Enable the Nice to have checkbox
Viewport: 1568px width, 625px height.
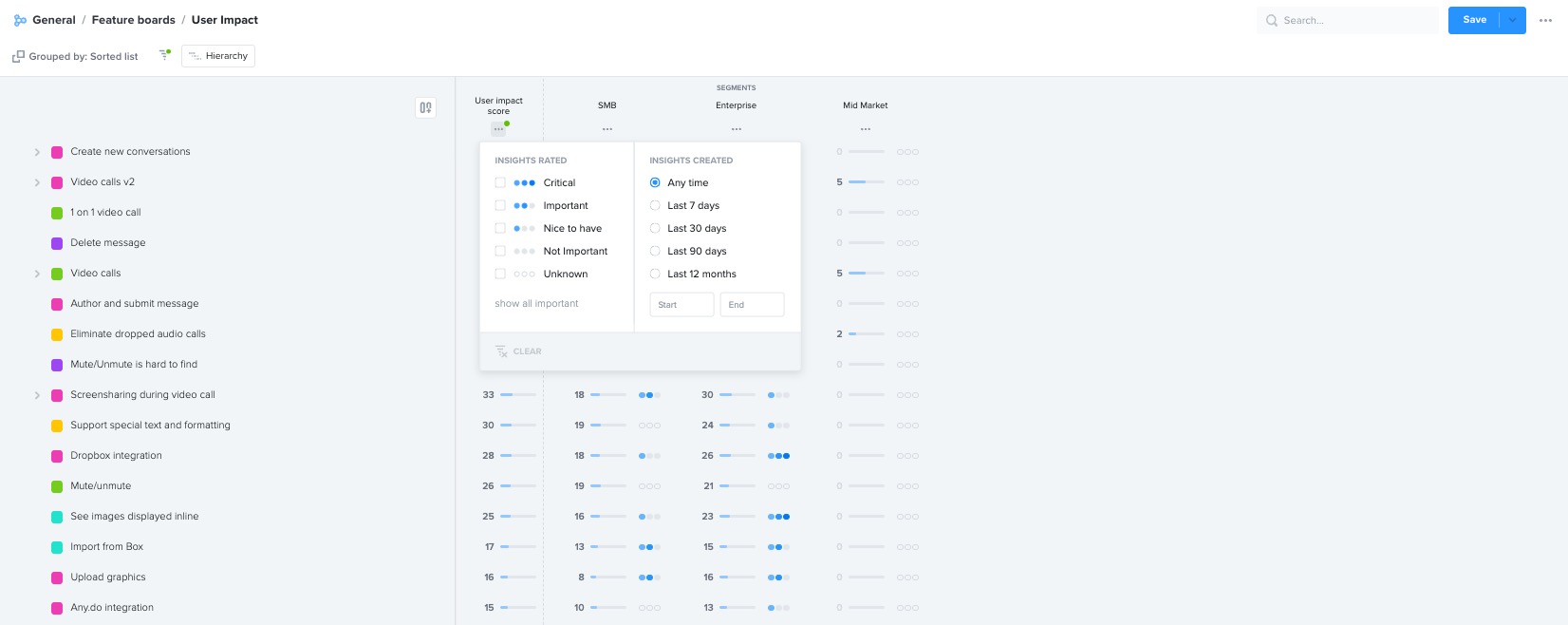[x=500, y=228]
